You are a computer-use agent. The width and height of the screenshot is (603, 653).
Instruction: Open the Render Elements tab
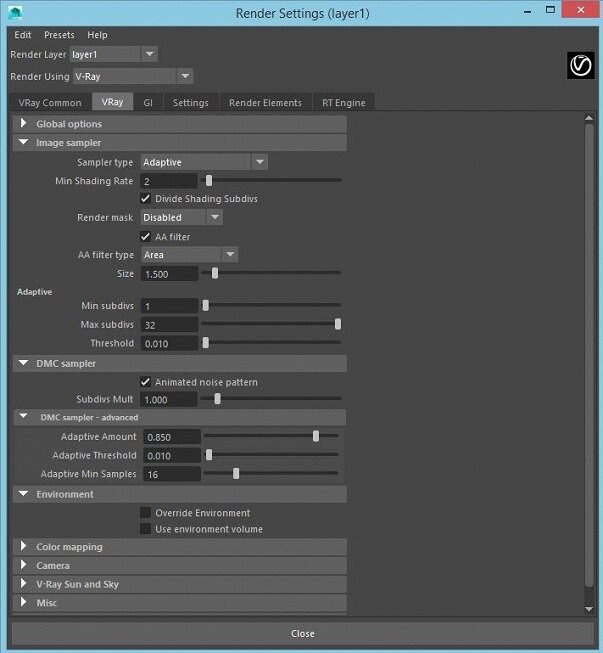click(x=265, y=102)
